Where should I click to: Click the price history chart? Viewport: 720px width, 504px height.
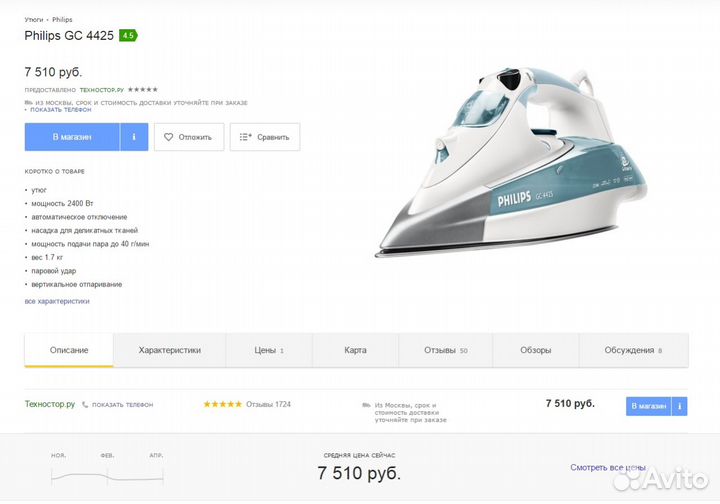(107, 470)
